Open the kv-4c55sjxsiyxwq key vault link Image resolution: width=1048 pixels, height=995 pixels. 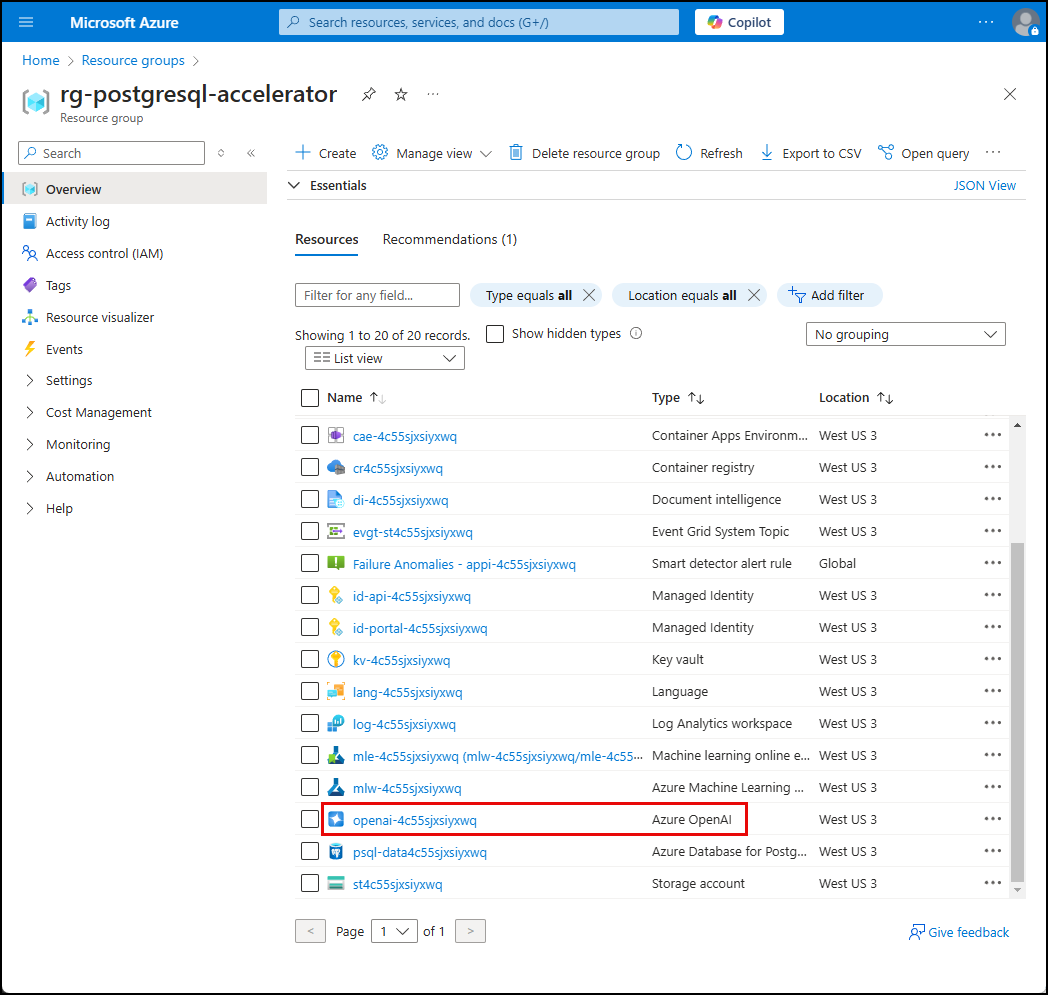401,660
